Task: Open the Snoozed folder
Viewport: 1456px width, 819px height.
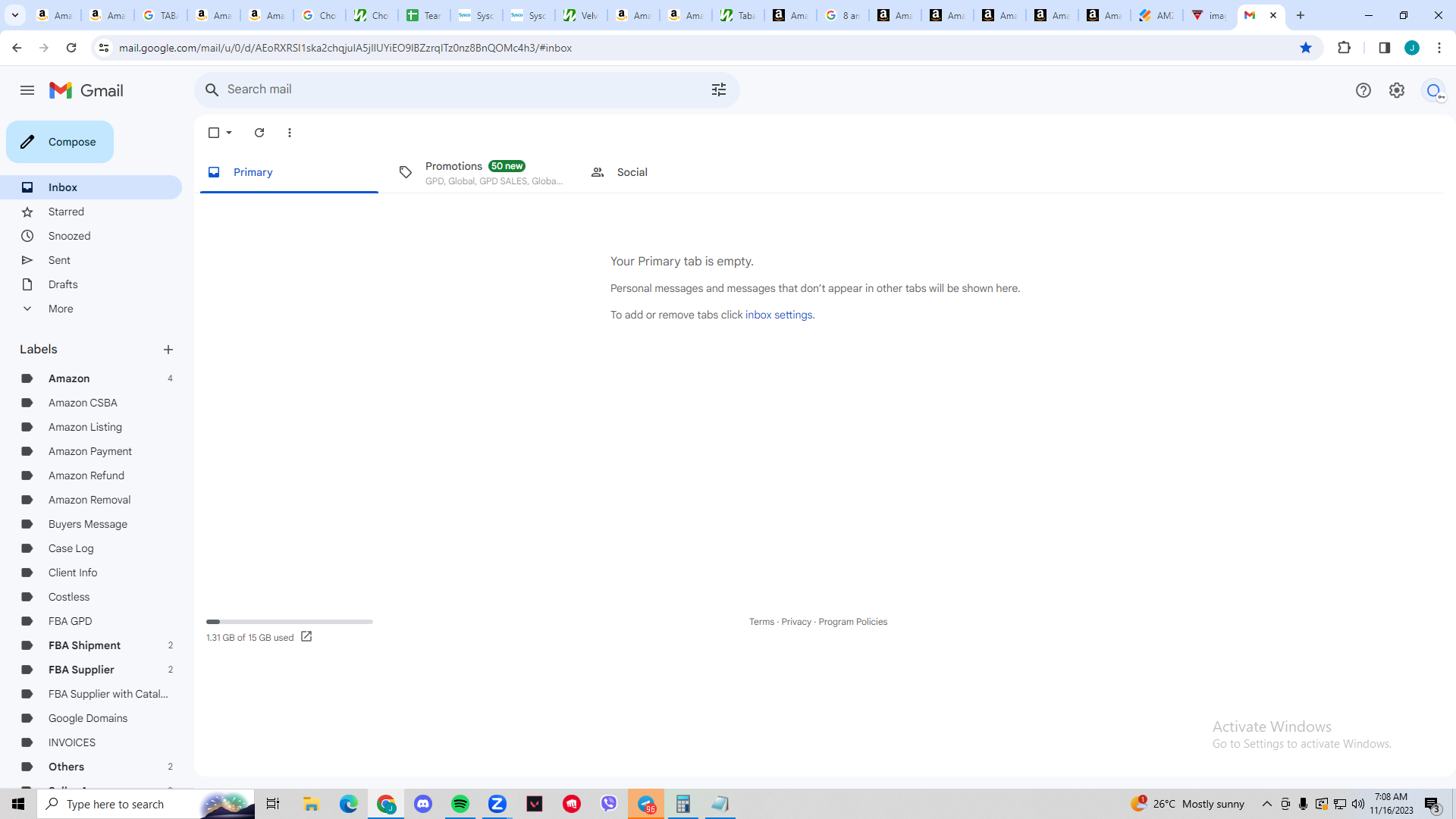Action: tap(91, 236)
